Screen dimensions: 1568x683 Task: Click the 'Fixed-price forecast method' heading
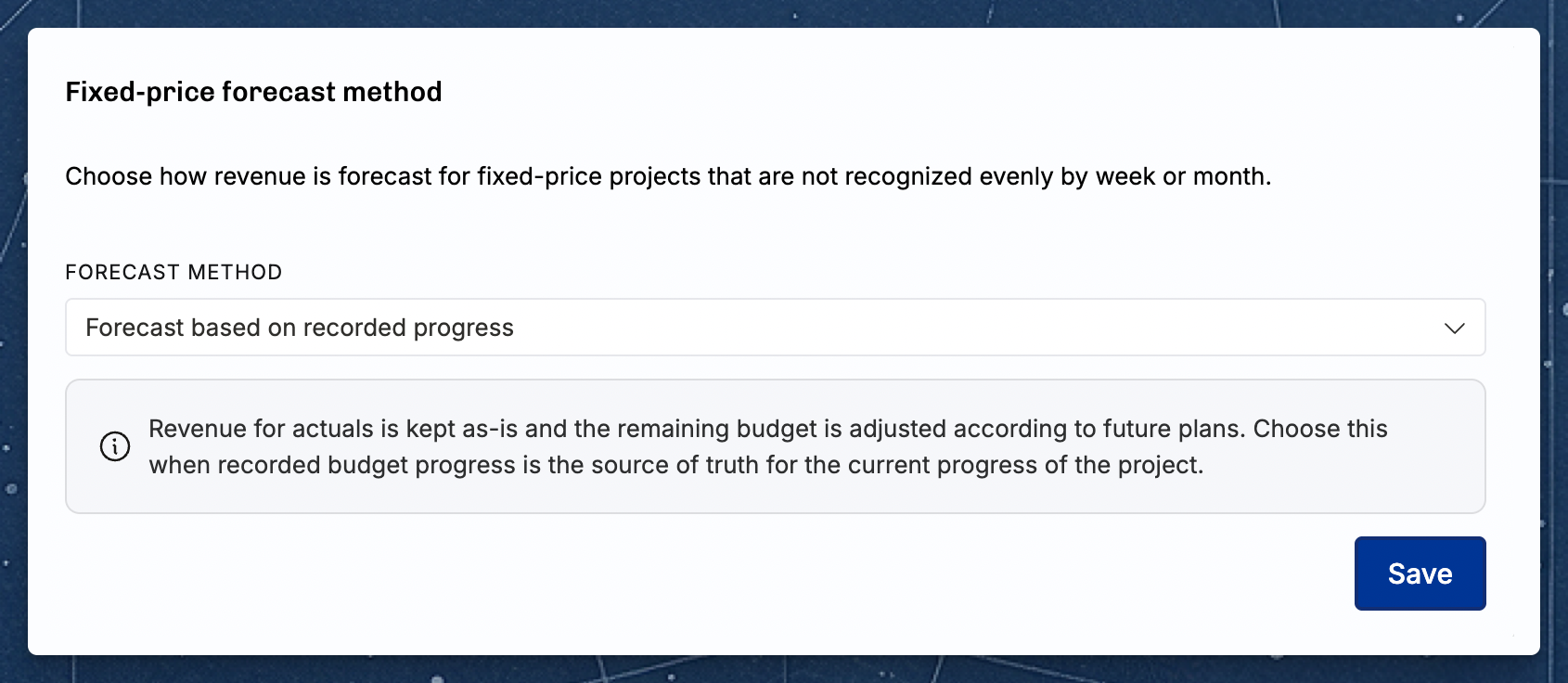[x=253, y=92]
